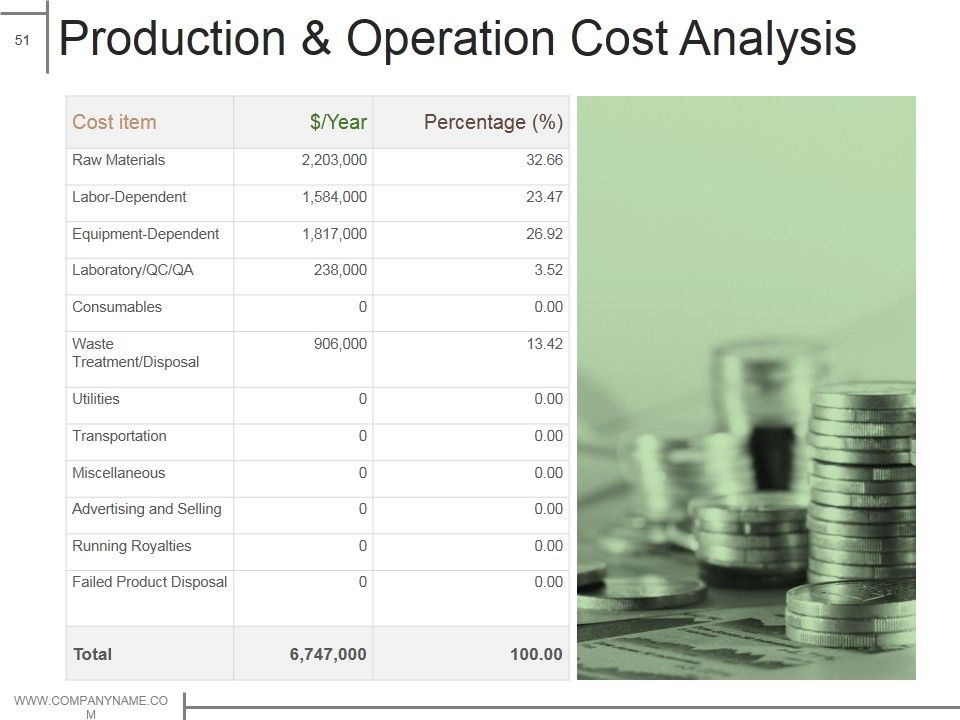Click the percentage '32.66'
This screenshot has width=960, height=720.
tap(544, 160)
